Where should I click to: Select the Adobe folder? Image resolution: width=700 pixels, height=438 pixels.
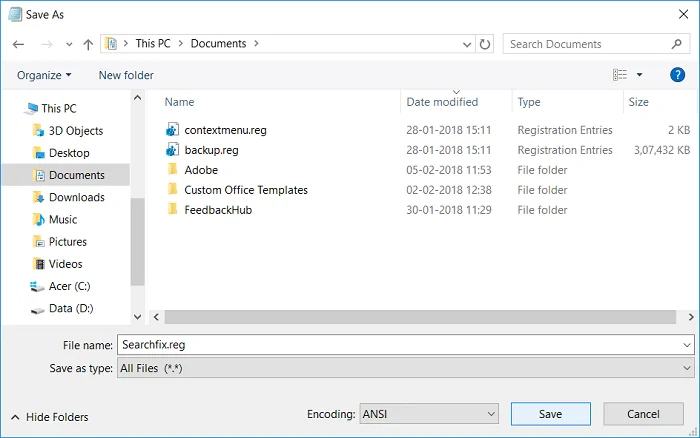click(x=201, y=170)
